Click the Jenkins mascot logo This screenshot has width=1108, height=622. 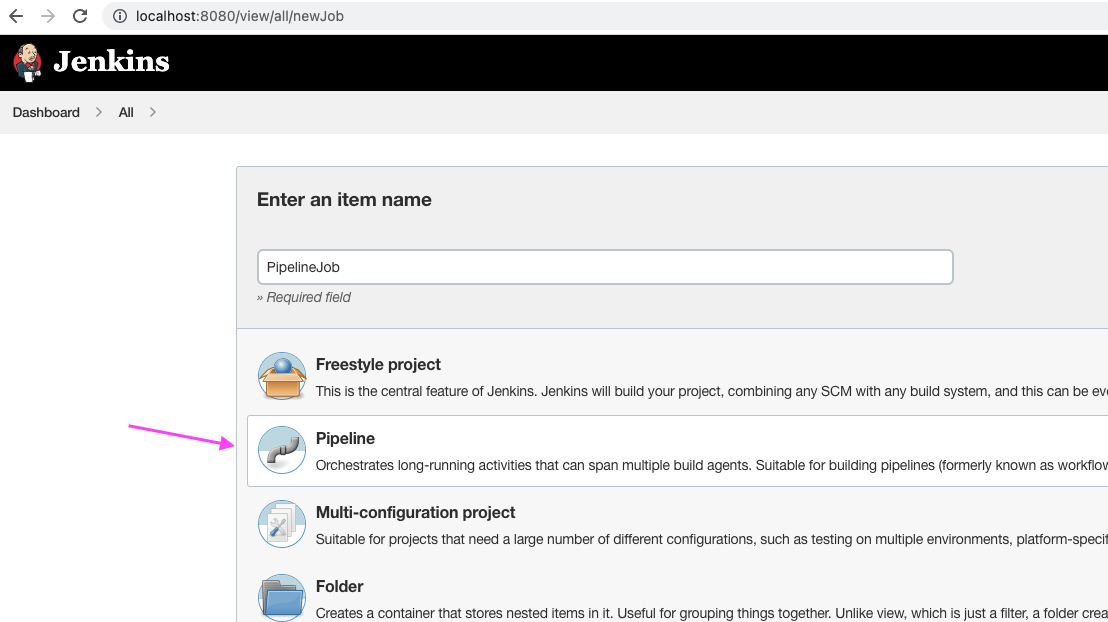pos(27,61)
